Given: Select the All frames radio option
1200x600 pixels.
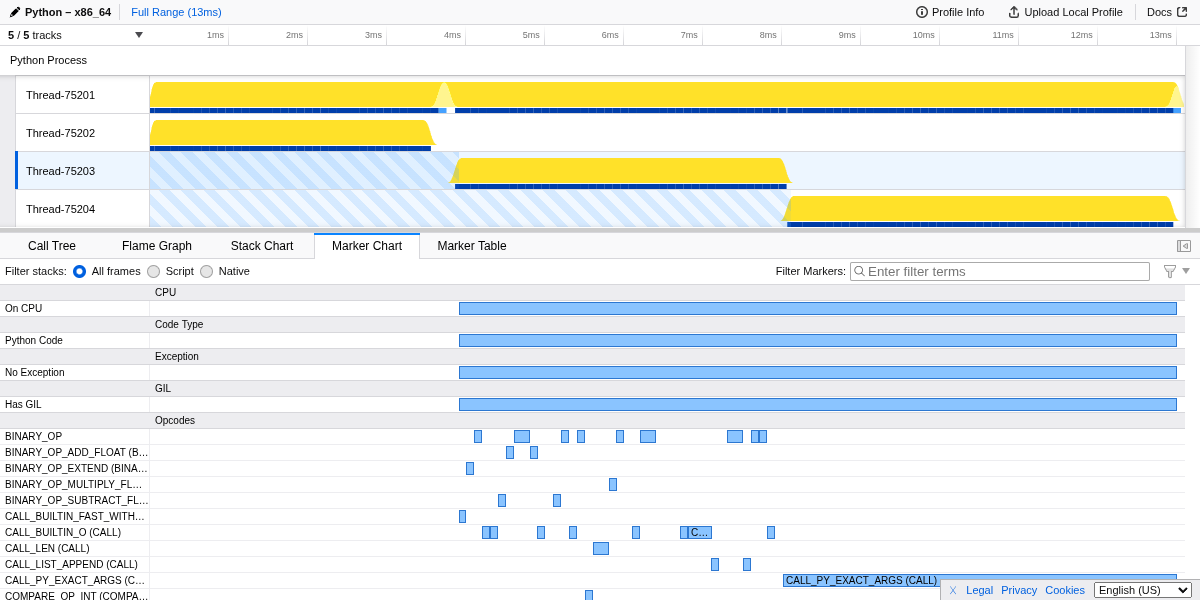Looking at the screenshot, I should 79,271.
